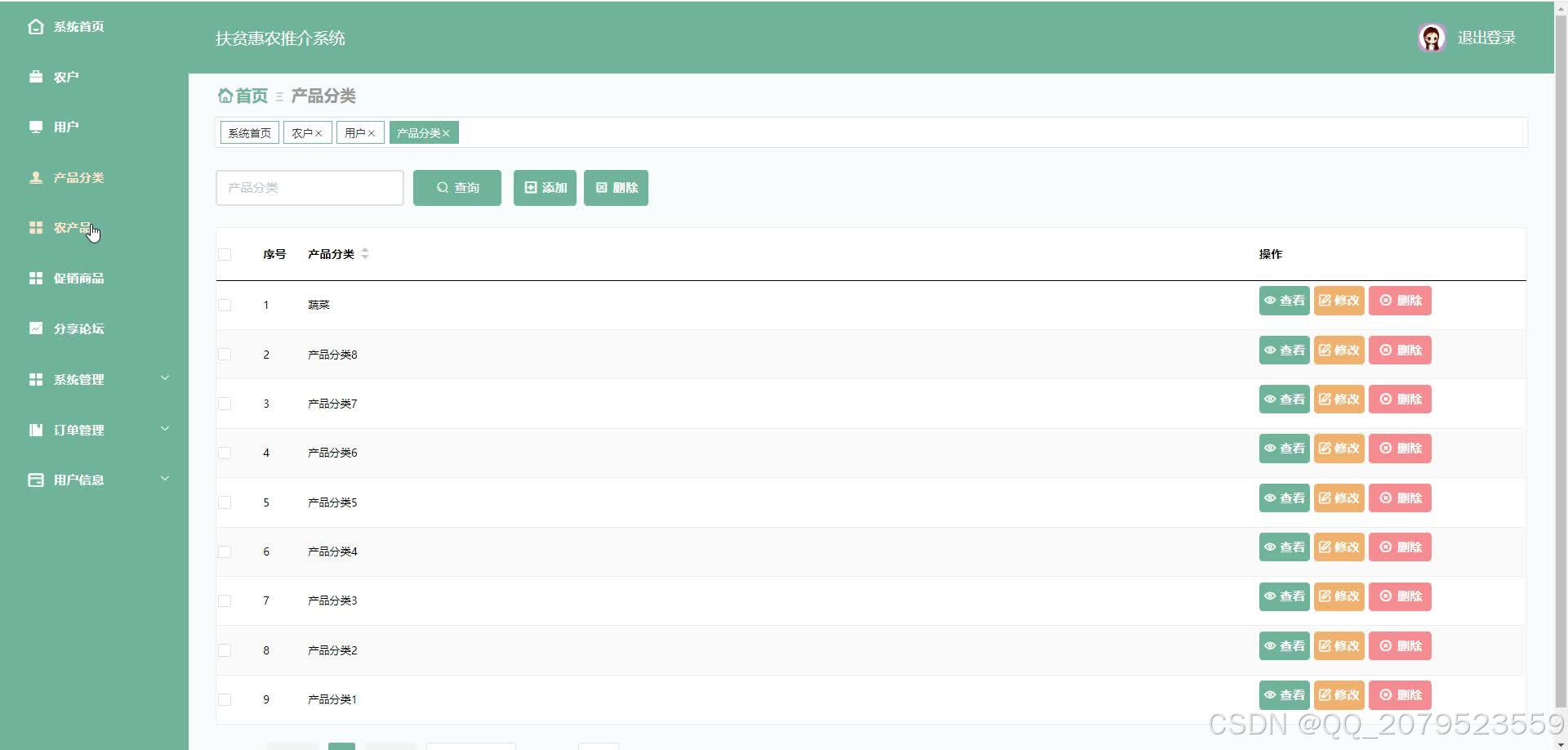Sort by the 产品分类 column arrows
1568x750 pixels.
point(365,254)
